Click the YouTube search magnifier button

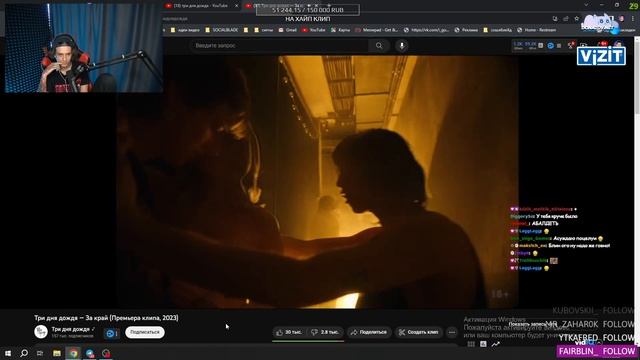point(379,46)
